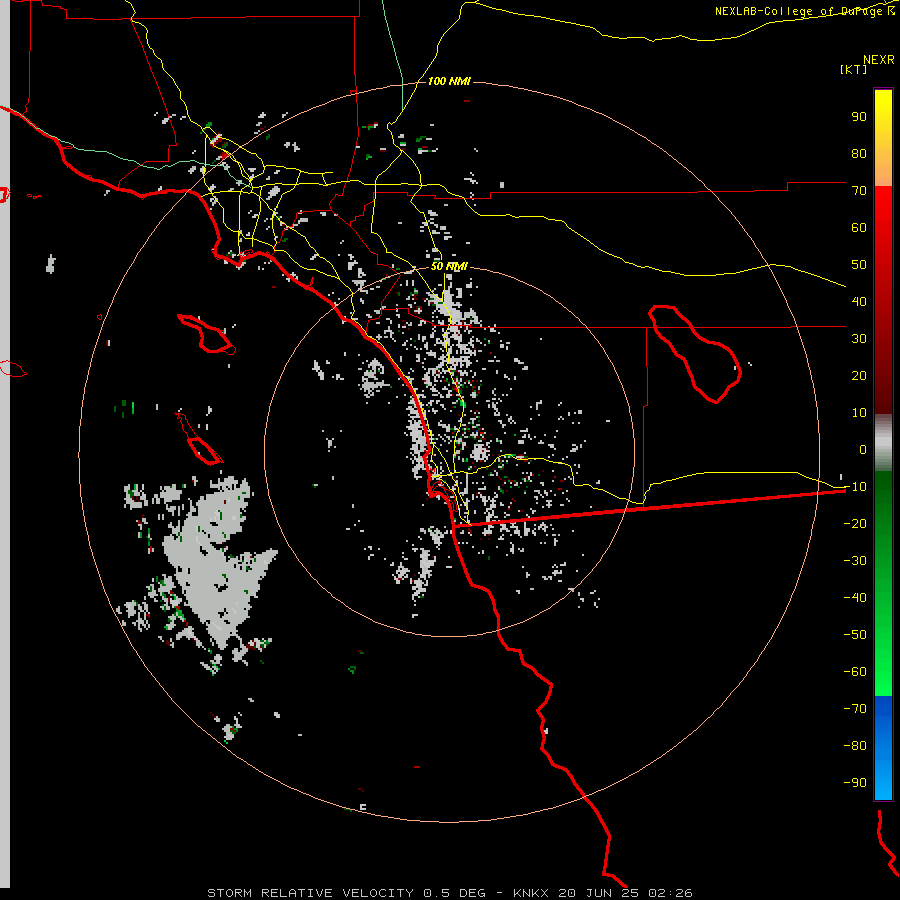The image size is (900, 900).
Task: Click the 0 label on velocity scale
Action: click(863, 449)
